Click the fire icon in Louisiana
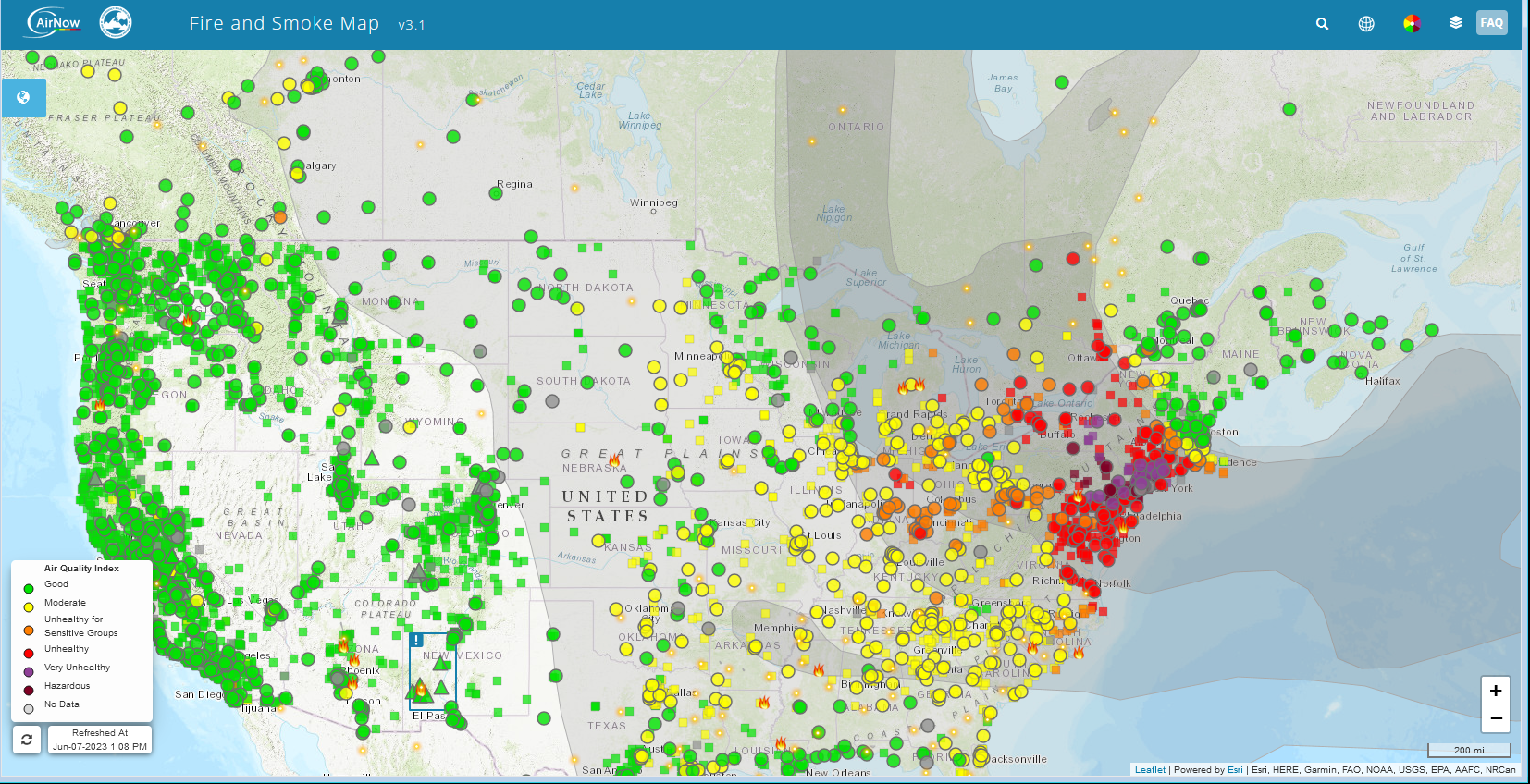The height and width of the screenshot is (784, 1530). pos(781,742)
